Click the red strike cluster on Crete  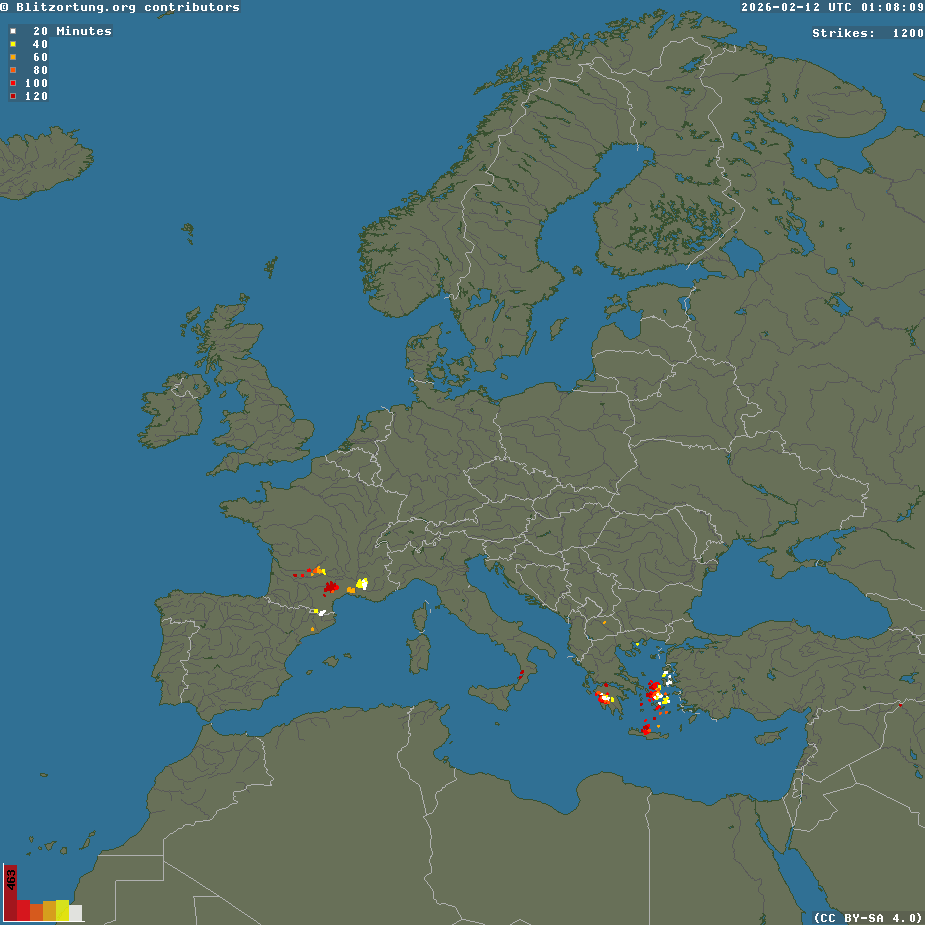click(x=646, y=729)
